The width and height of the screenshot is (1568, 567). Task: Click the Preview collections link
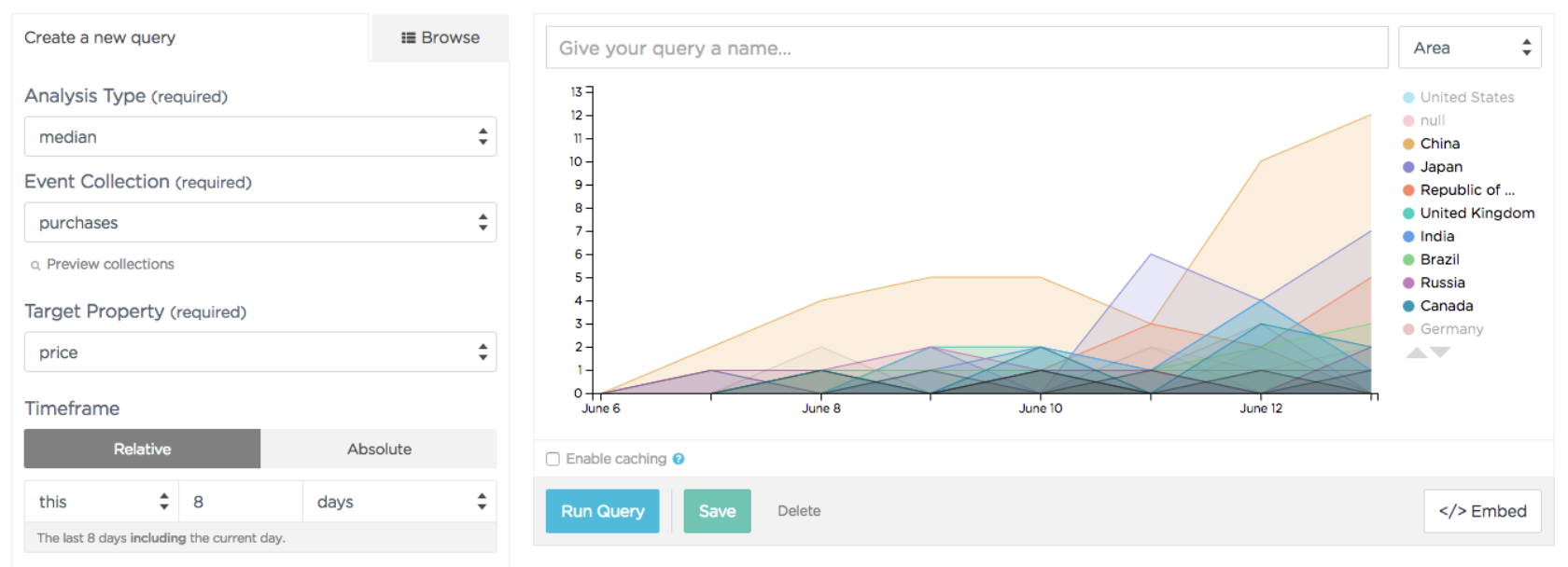click(110, 265)
